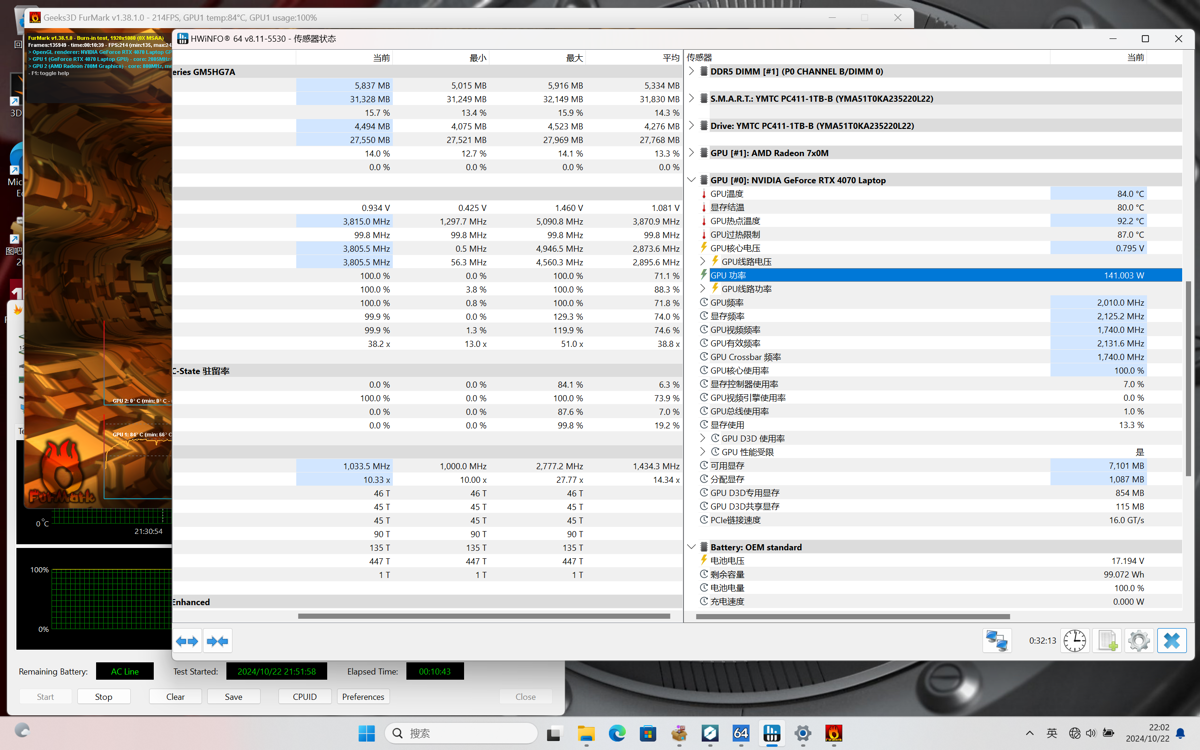This screenshot has height=750, width=1200.
Task: Collapse the Battery: OEM standard group
Action: coord(691,547)
